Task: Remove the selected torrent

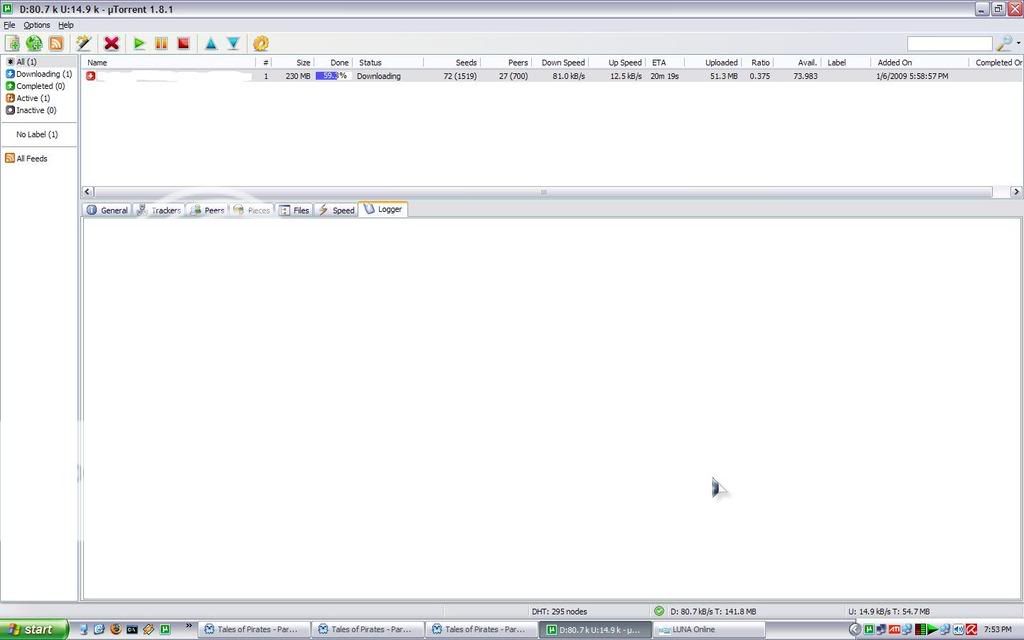Action: [111, 43]
